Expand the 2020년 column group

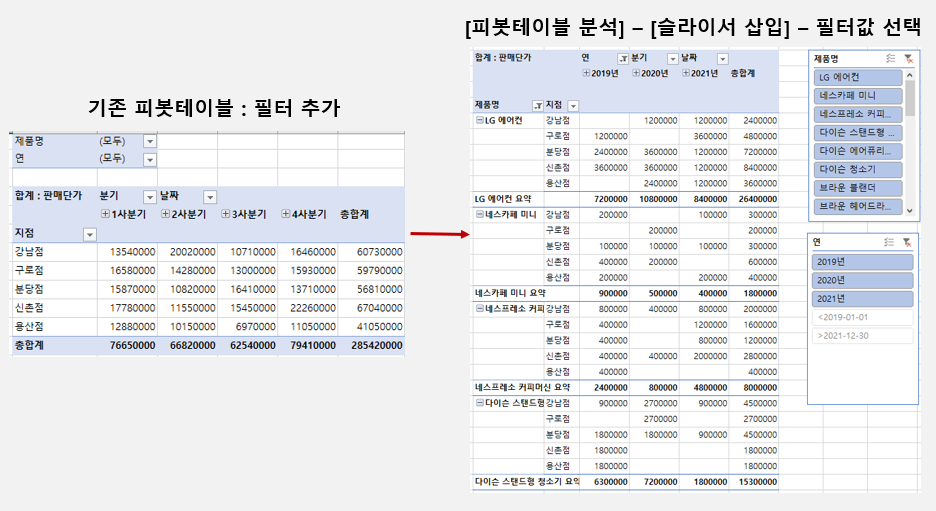(636, 73)
